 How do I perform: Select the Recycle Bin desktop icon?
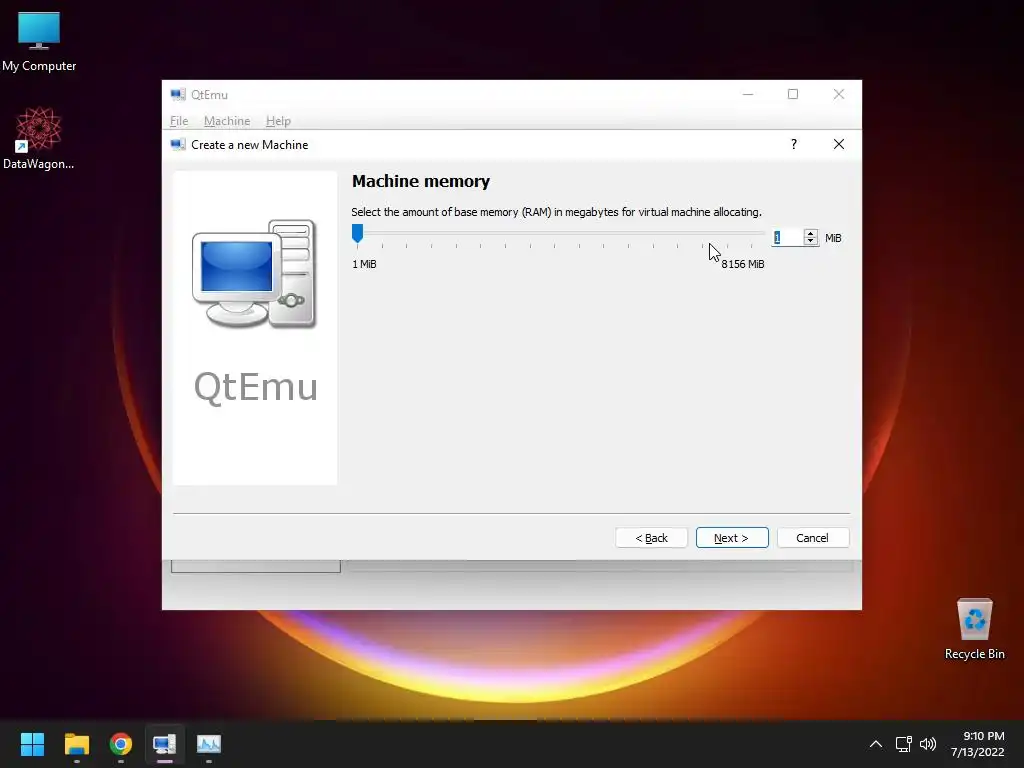(x=974, y=628)
